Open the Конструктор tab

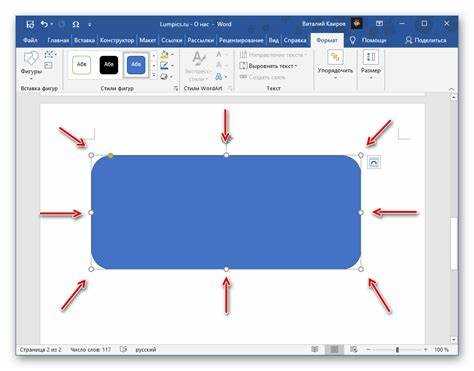(117, 40)
